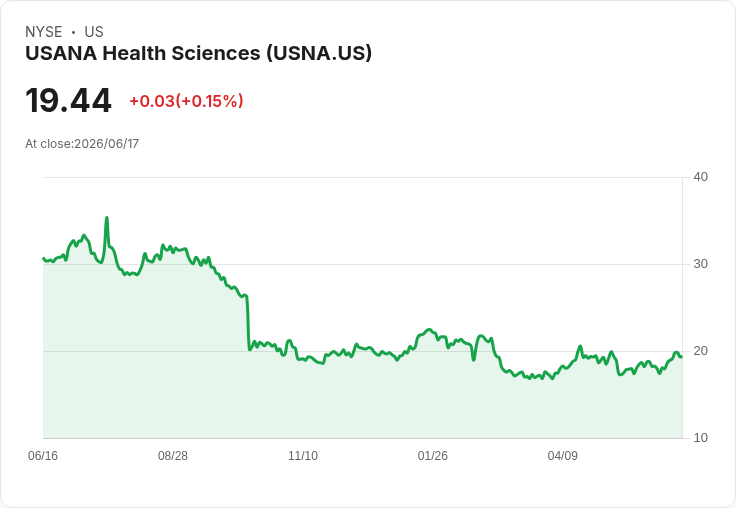Click the last data point at the chart's right end

click(682, 357)
